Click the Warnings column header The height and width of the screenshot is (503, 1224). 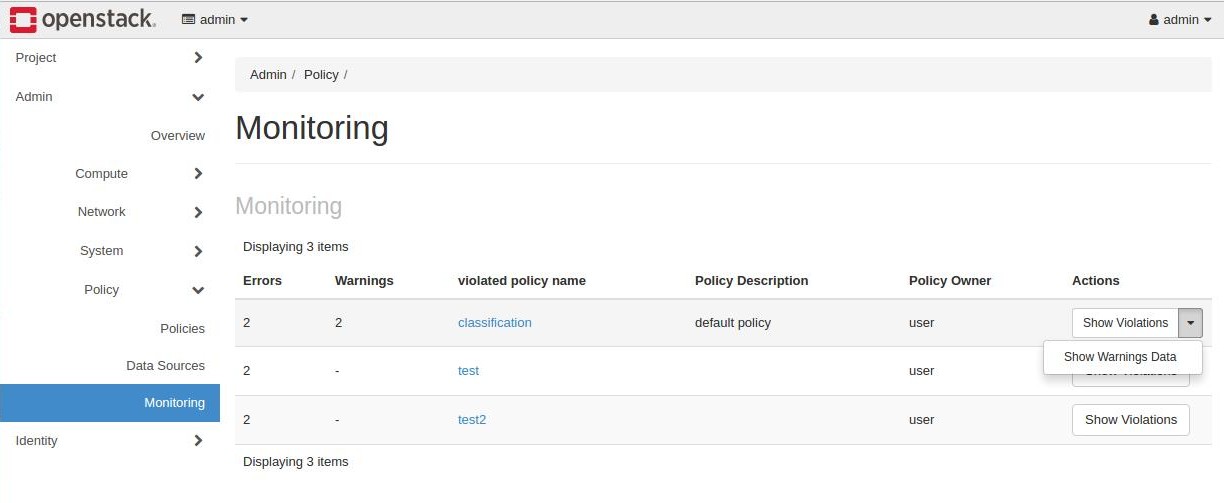(364, 281)
